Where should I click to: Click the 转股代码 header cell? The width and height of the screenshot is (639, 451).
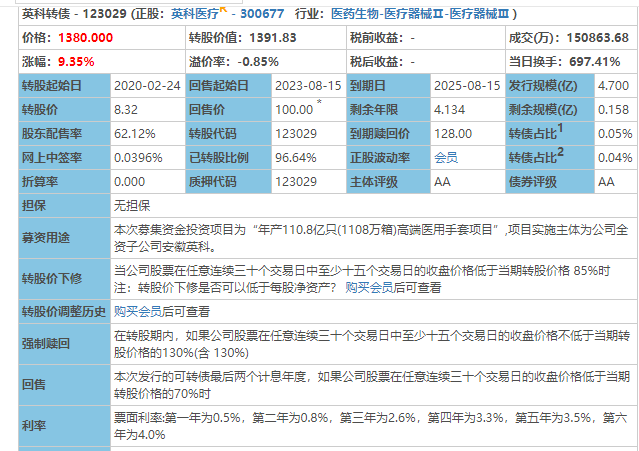click(229, 134)
